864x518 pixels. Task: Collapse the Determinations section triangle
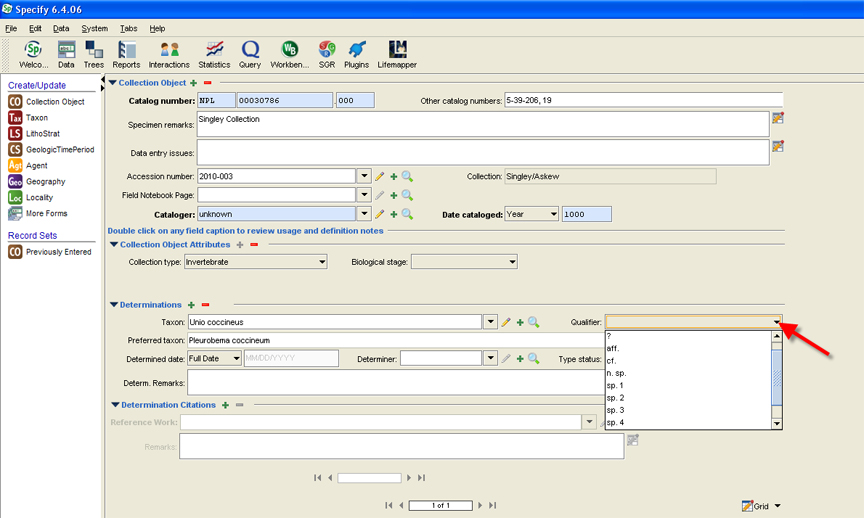point(113,305)
